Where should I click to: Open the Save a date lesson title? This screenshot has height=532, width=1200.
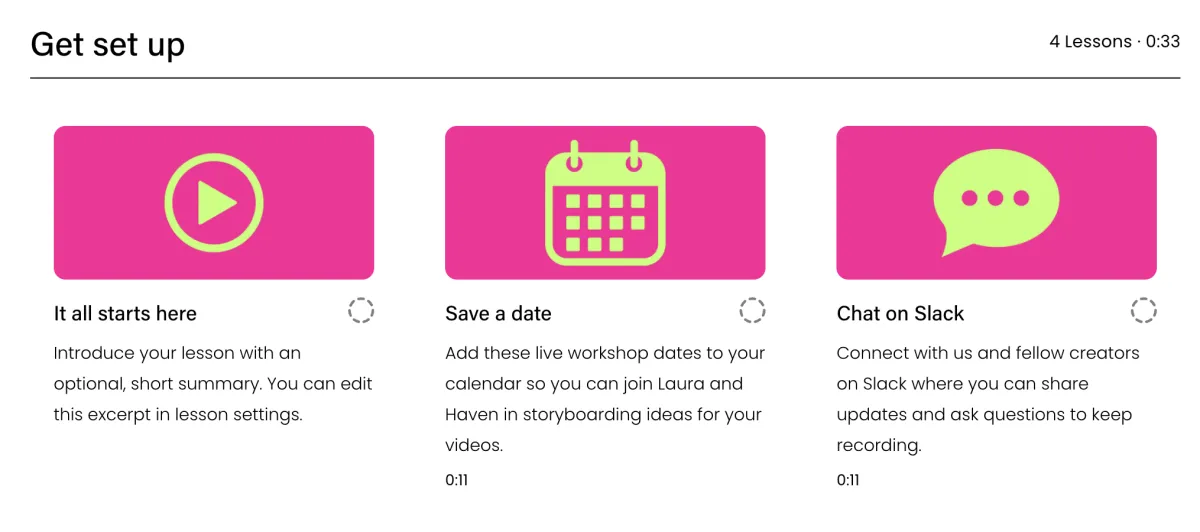click(x=498, y=313)
